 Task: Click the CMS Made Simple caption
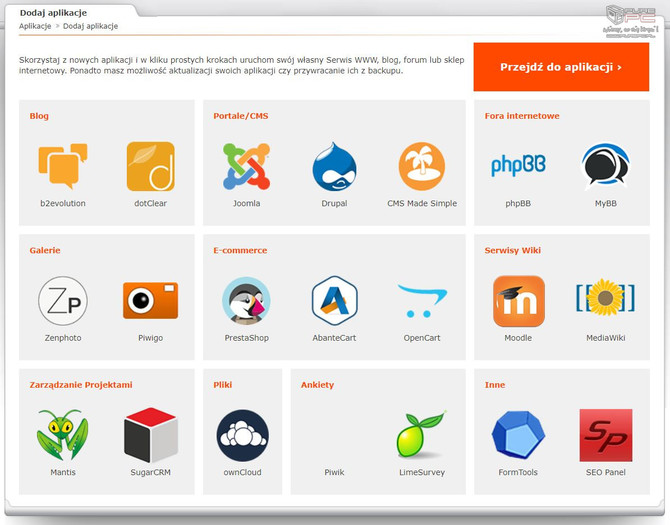422,203
